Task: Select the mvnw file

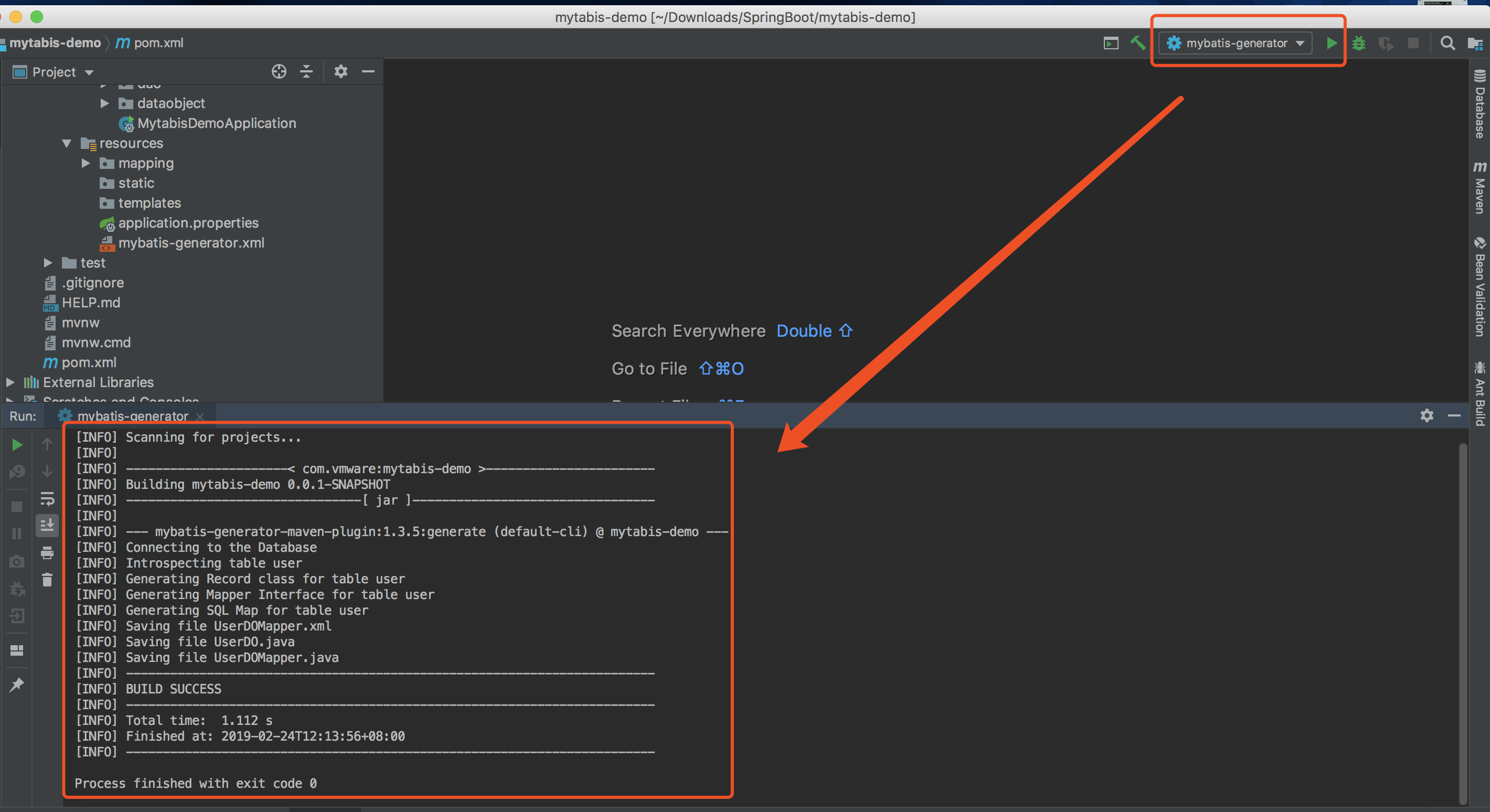Action: [x=72, y=323]
